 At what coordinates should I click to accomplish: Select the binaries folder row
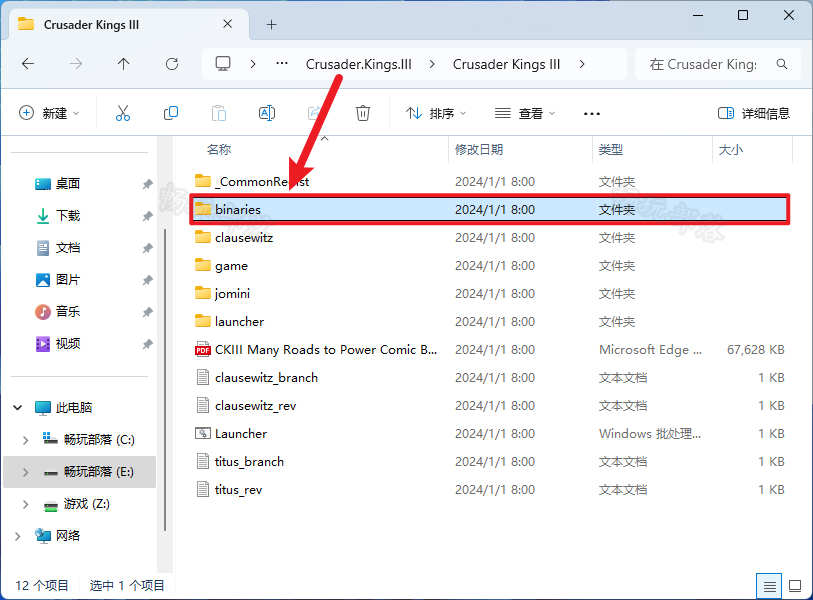(489, 210)
